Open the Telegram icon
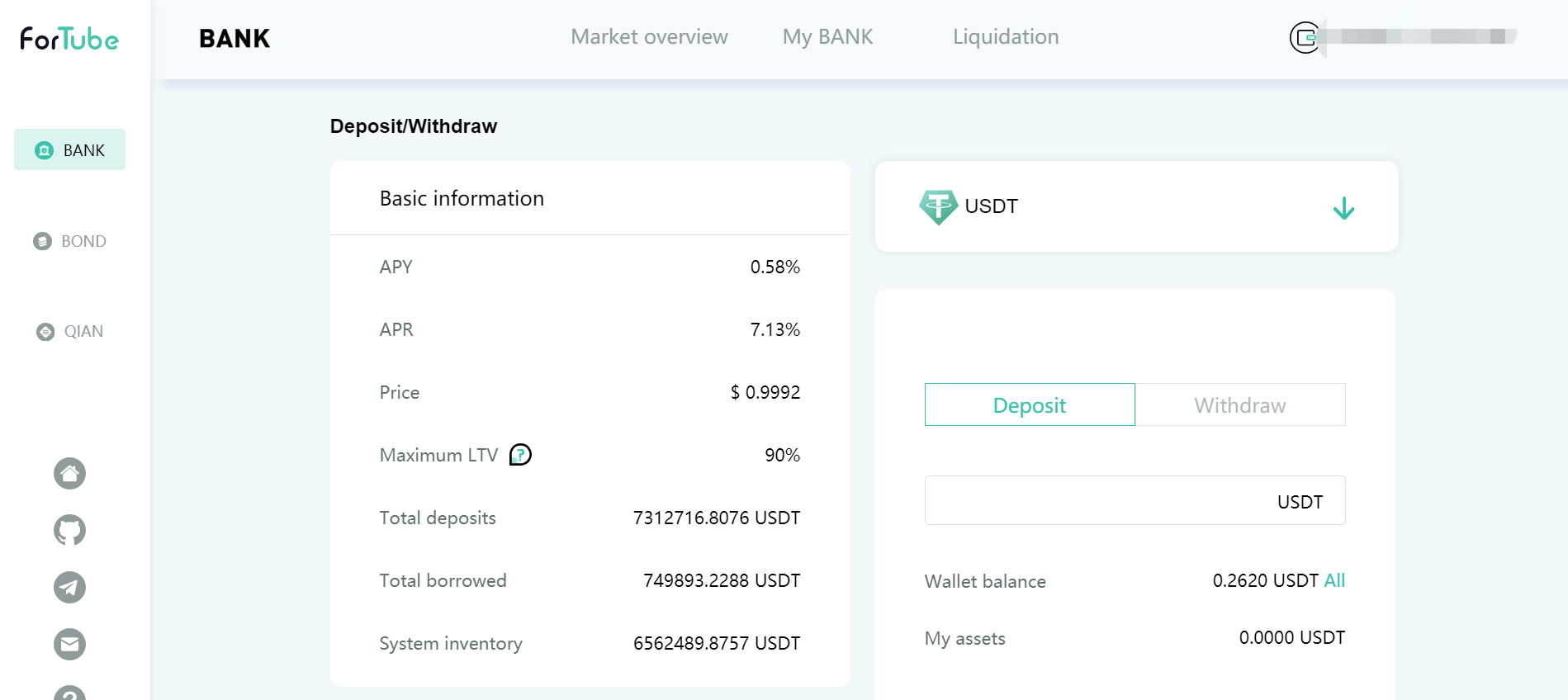Image resolution: width=1568 pixels, height=700 pixels. click(69, 587)
